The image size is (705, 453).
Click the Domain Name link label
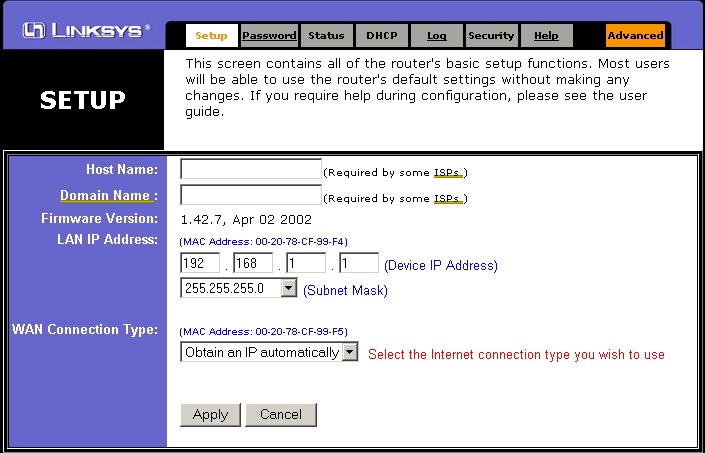(107, 195)
